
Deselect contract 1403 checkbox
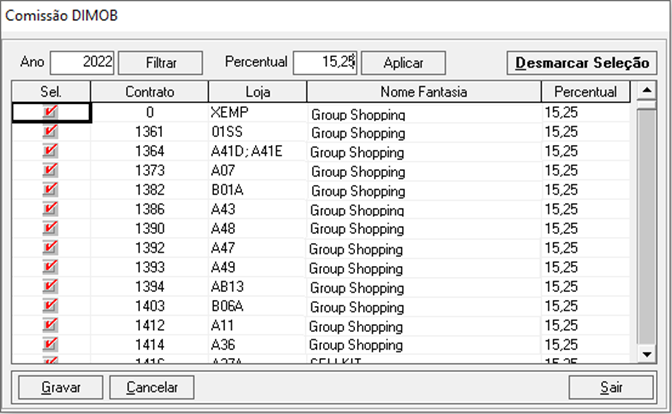click(x=50, y=306)
